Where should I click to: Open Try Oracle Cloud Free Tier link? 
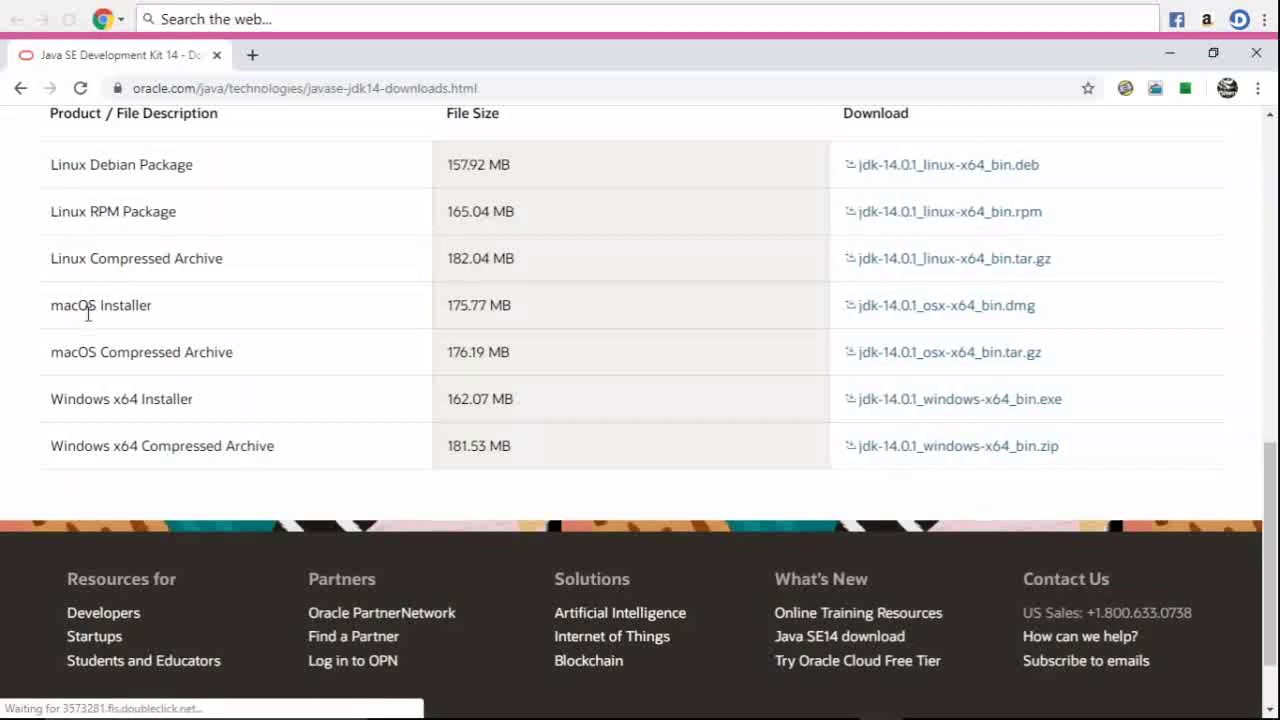click(858, 661)
